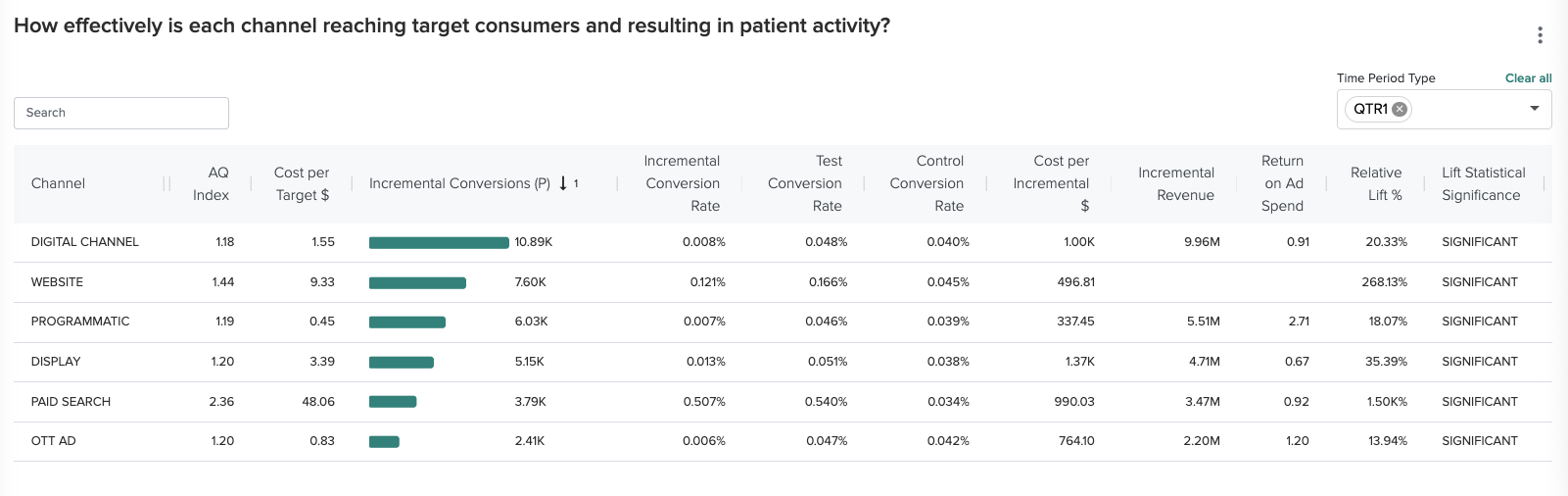Remove the QTR1 filter chip
Image resolution: width=1568 pixels, height=496 pixels.
1401,110
